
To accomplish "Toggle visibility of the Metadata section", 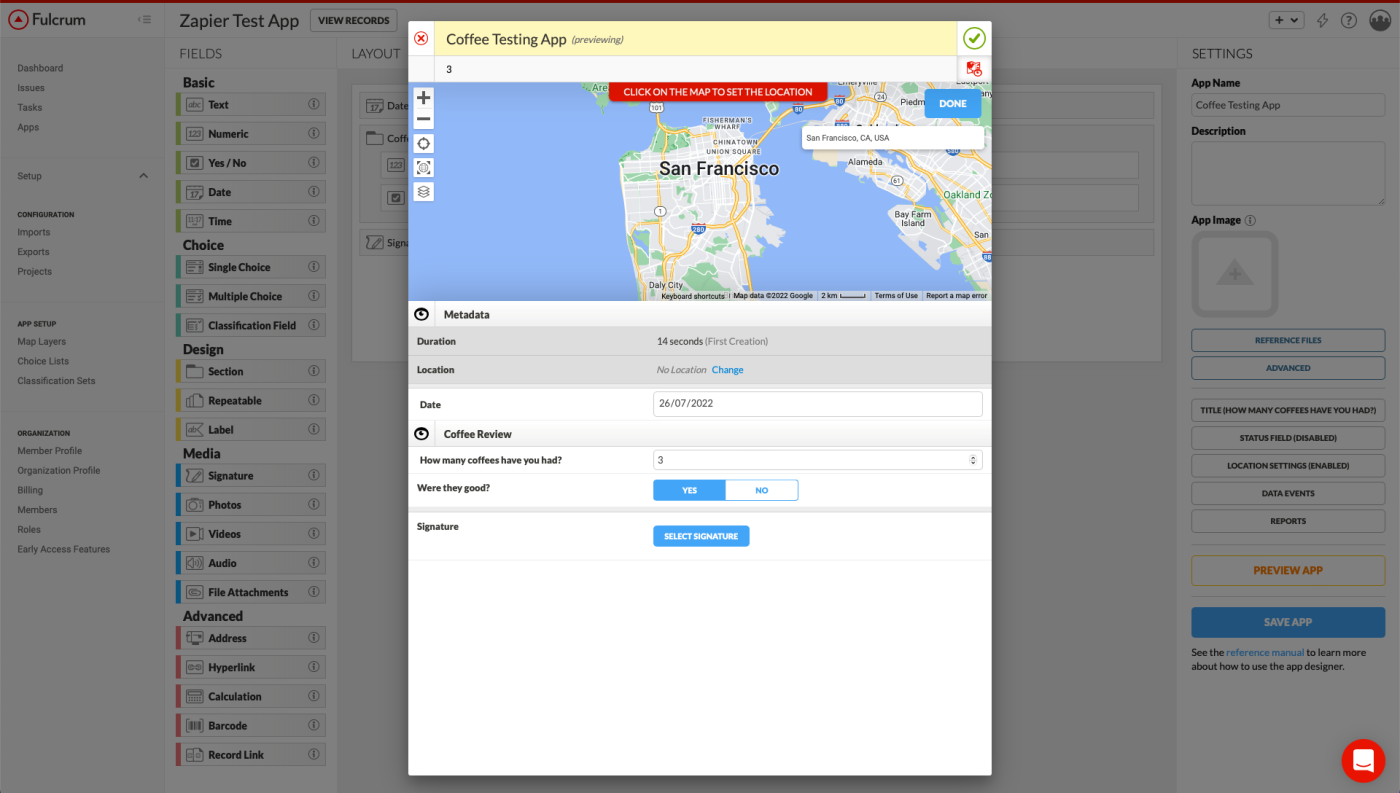I will 422,314.
